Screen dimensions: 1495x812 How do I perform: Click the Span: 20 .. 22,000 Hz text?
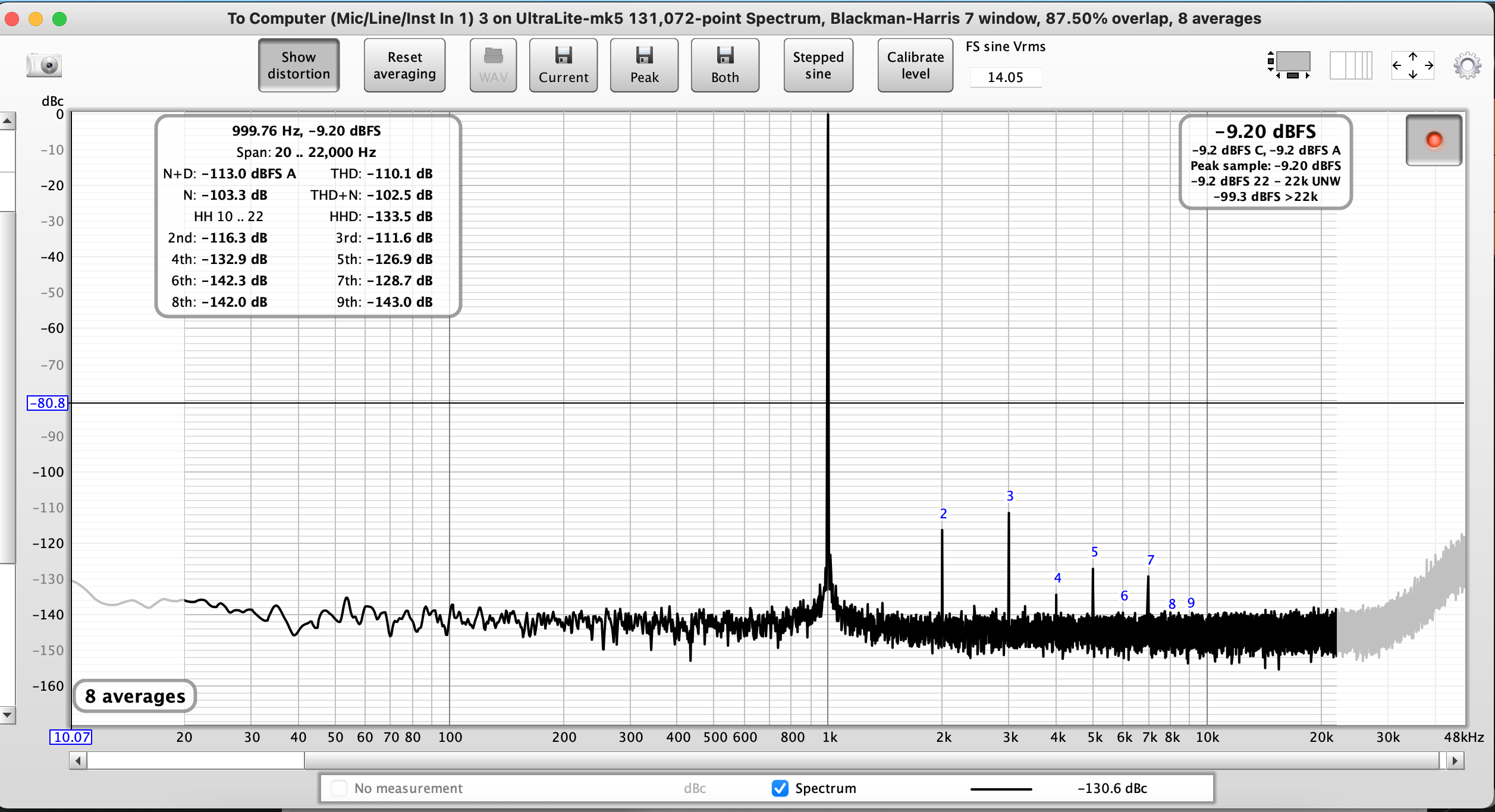[306, 152]
